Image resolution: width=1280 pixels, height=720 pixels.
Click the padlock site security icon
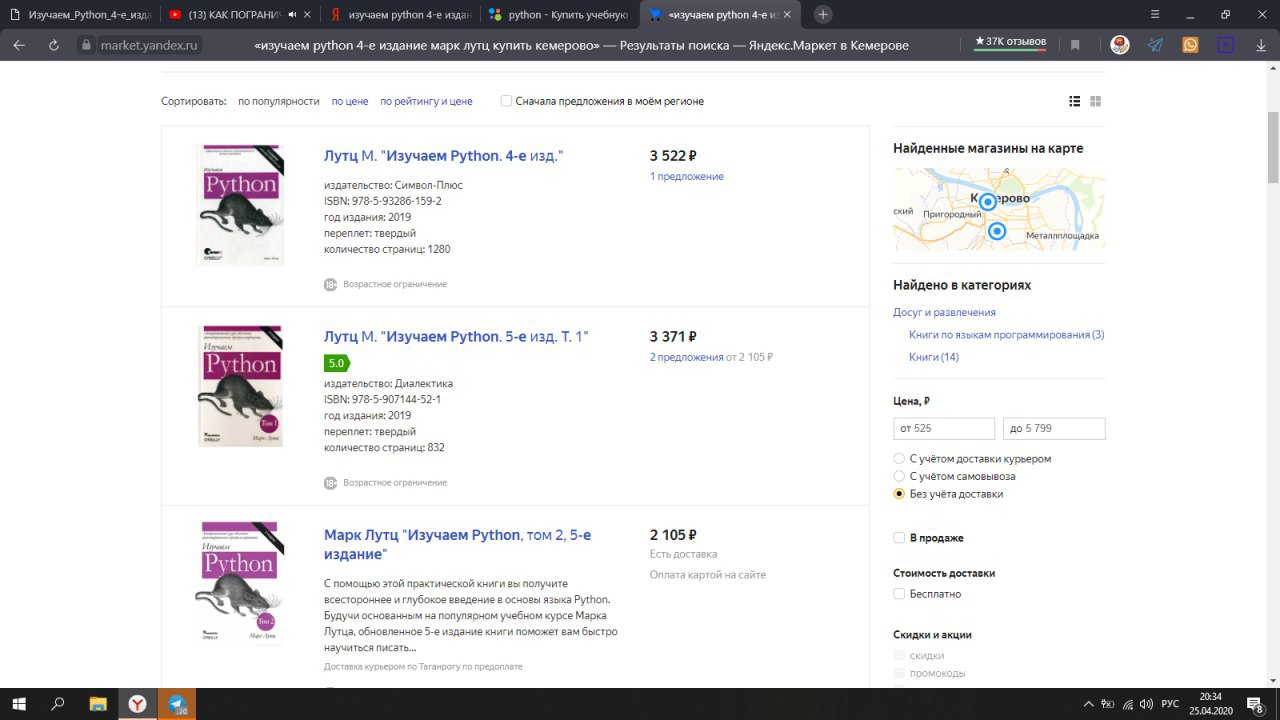coord(85,45)
